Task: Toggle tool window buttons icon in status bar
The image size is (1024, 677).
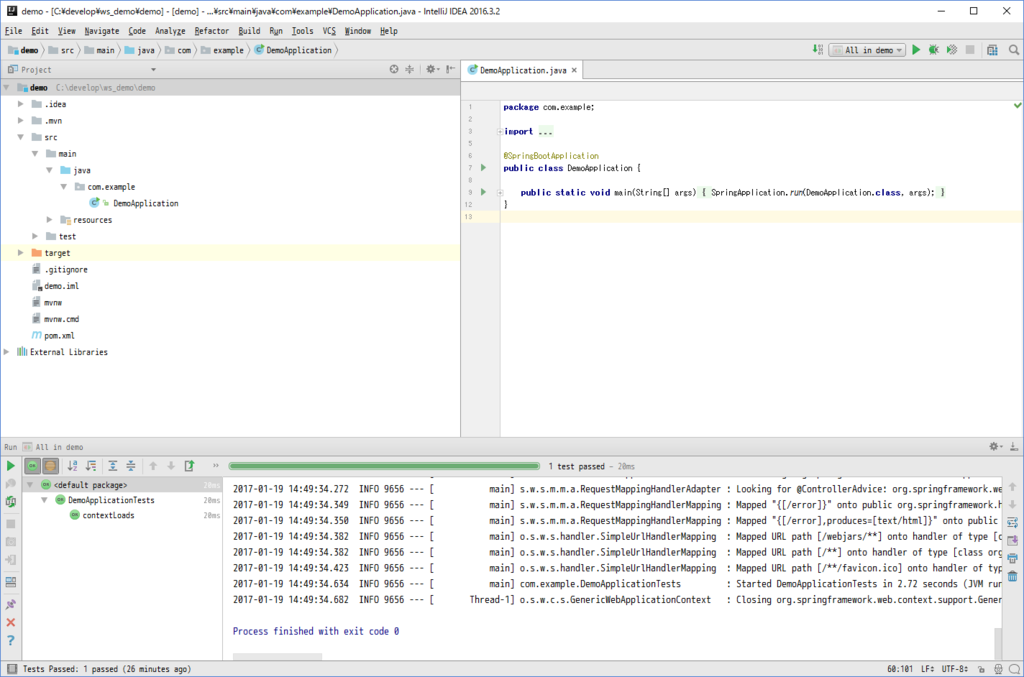Action: (x=12, y=669)
